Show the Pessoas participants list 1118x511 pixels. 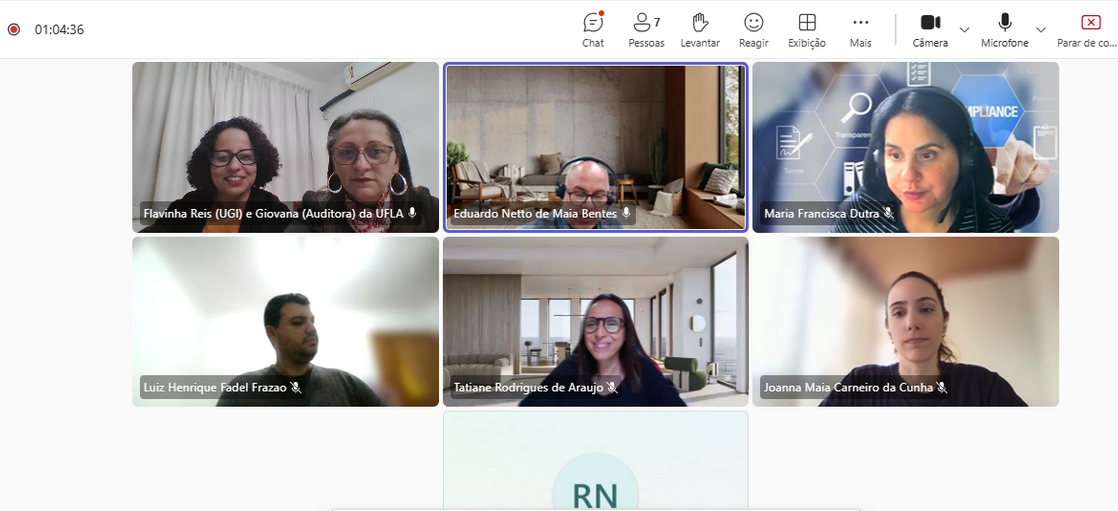pos(646,29)
